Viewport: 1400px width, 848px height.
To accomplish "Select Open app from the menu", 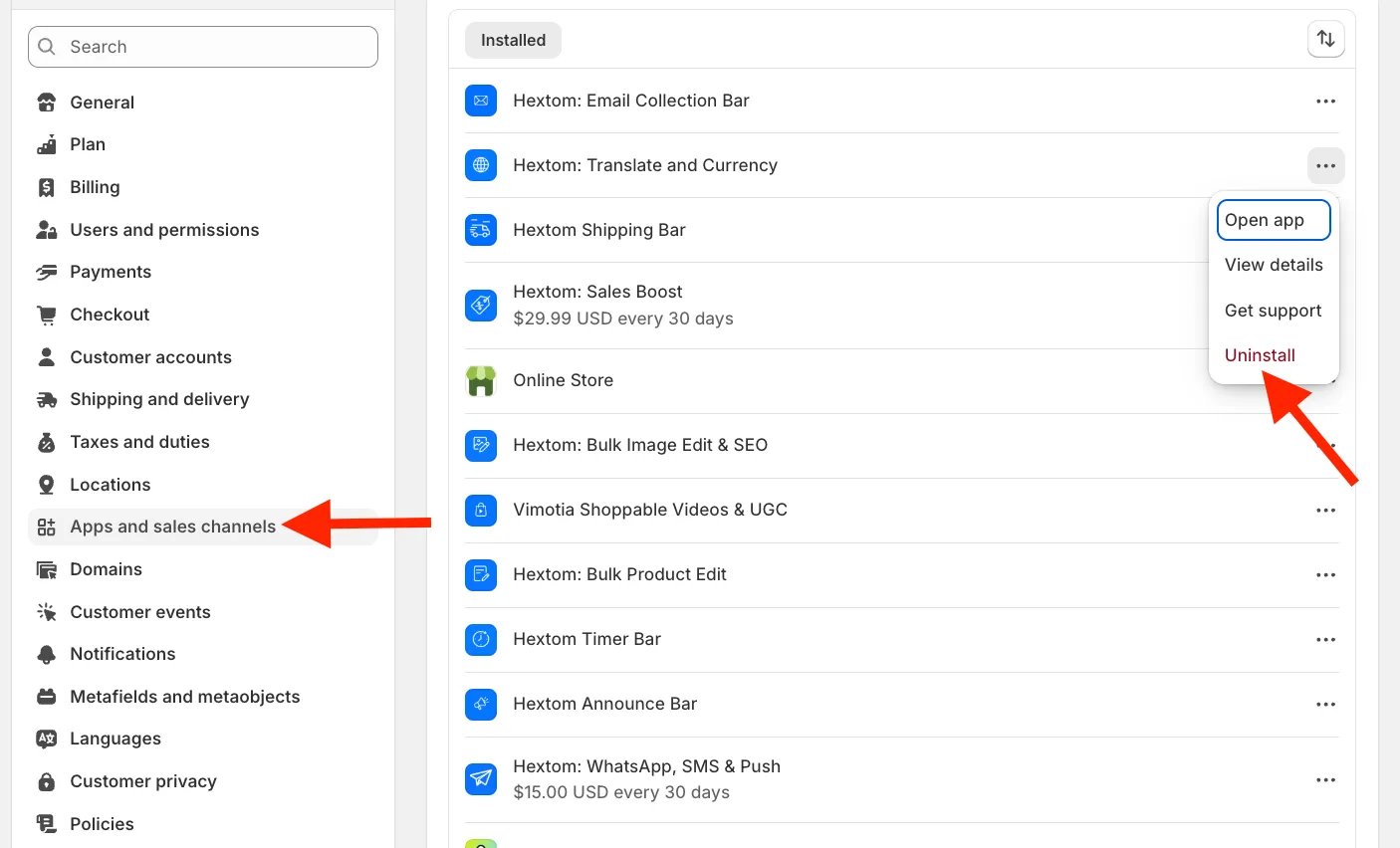I will pyautogui.click(x=1274, y=220).
